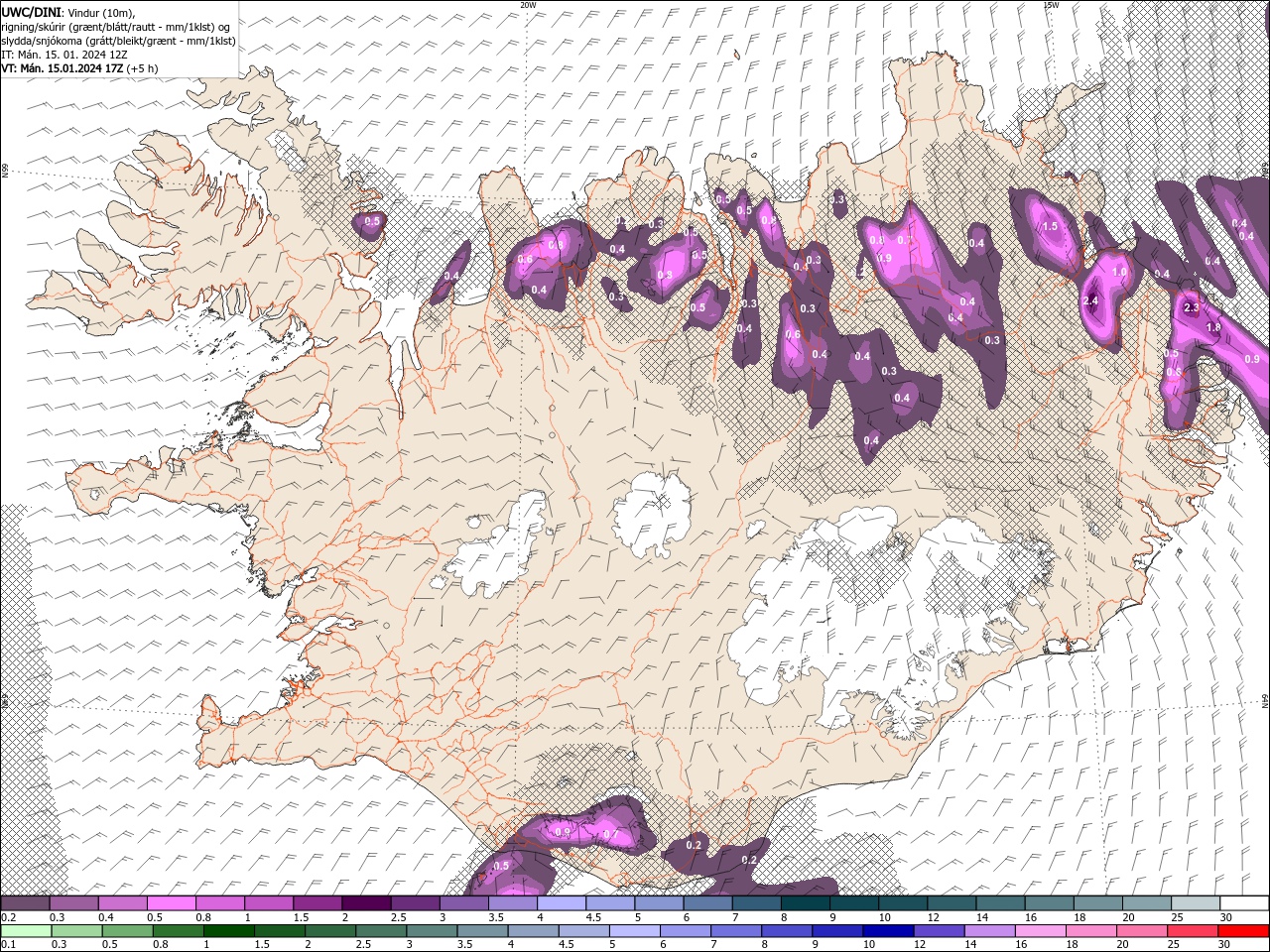The width and height of the screenshot is (1270, 952).
Task: Click the 1.8 precipitation value on the map
Action: tap(1212, 327)
